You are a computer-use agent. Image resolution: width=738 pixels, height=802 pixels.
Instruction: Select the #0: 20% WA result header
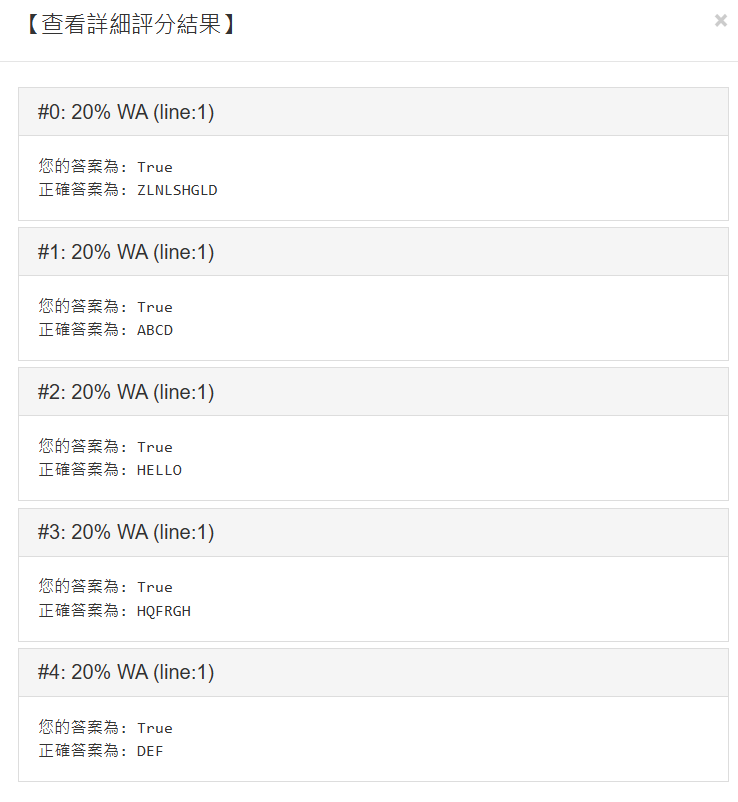point(126,112)
